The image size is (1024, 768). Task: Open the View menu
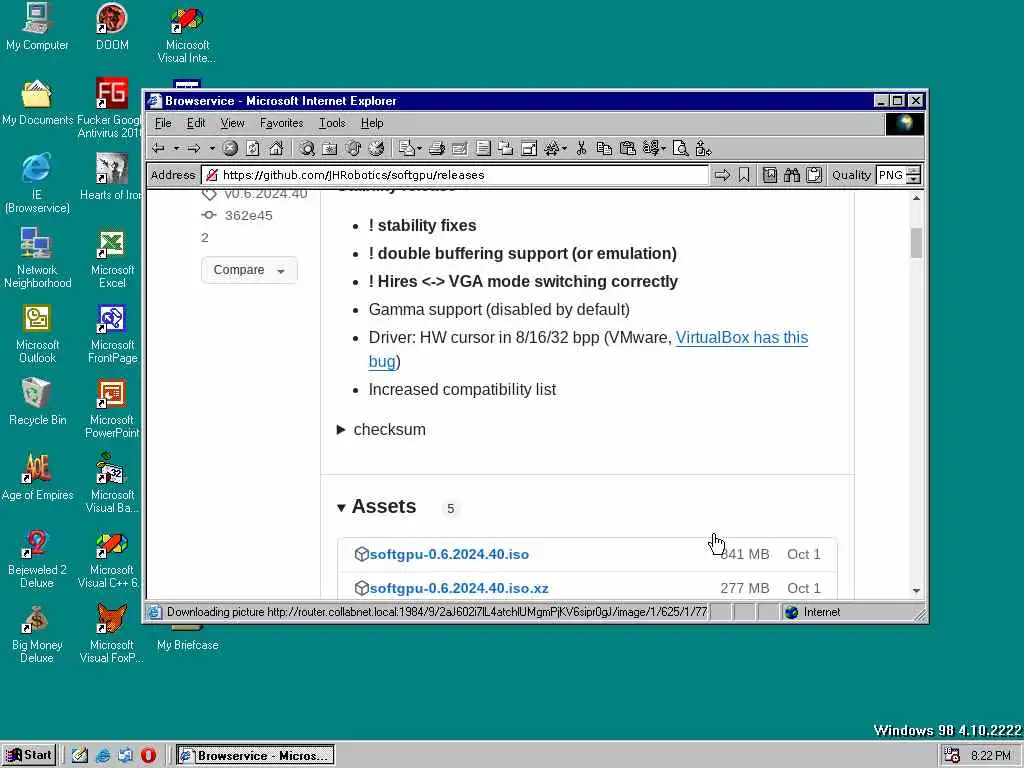pos(232,123)
